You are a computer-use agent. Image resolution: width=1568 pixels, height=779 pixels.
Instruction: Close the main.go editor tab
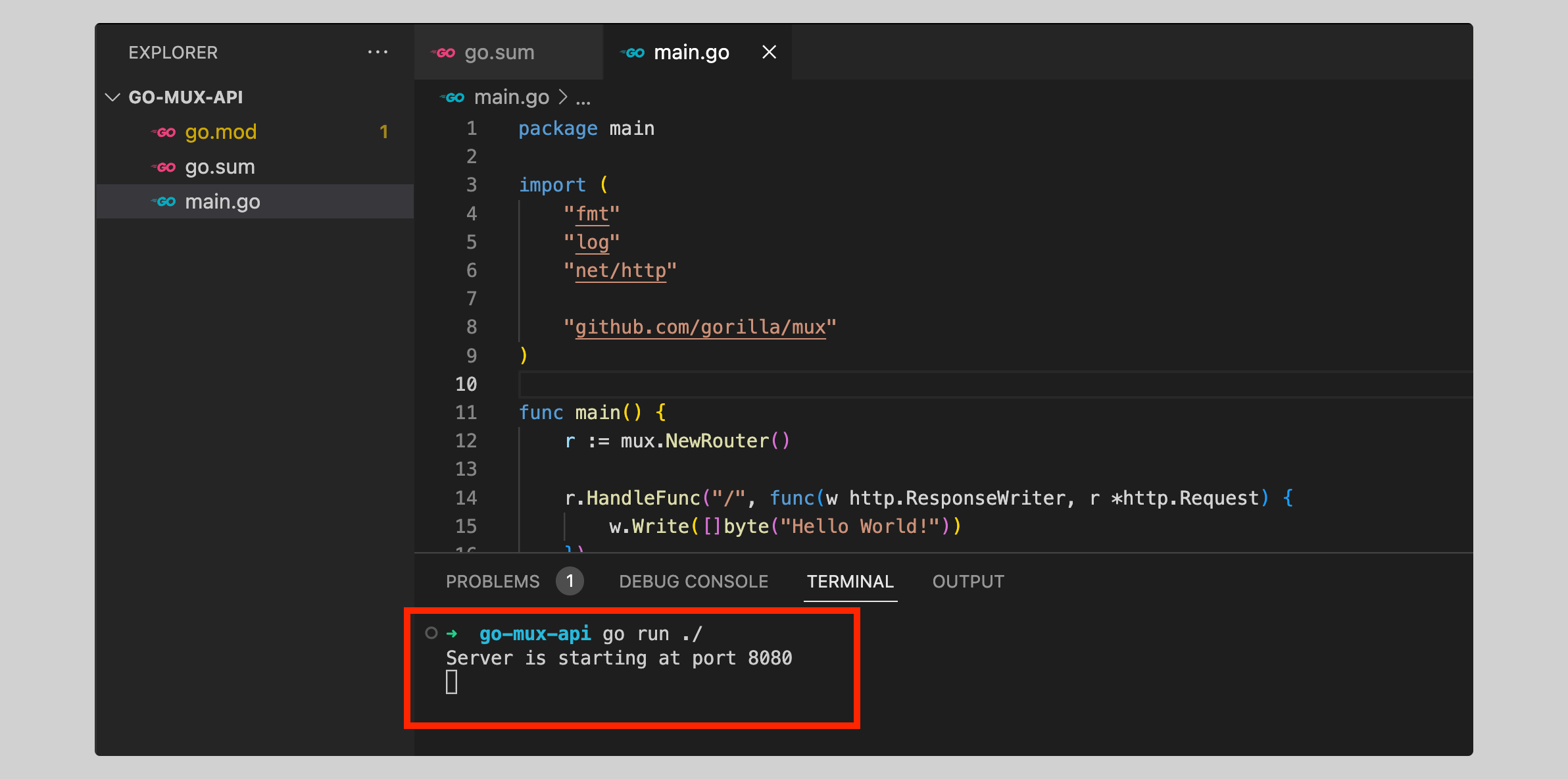(769, 52)
